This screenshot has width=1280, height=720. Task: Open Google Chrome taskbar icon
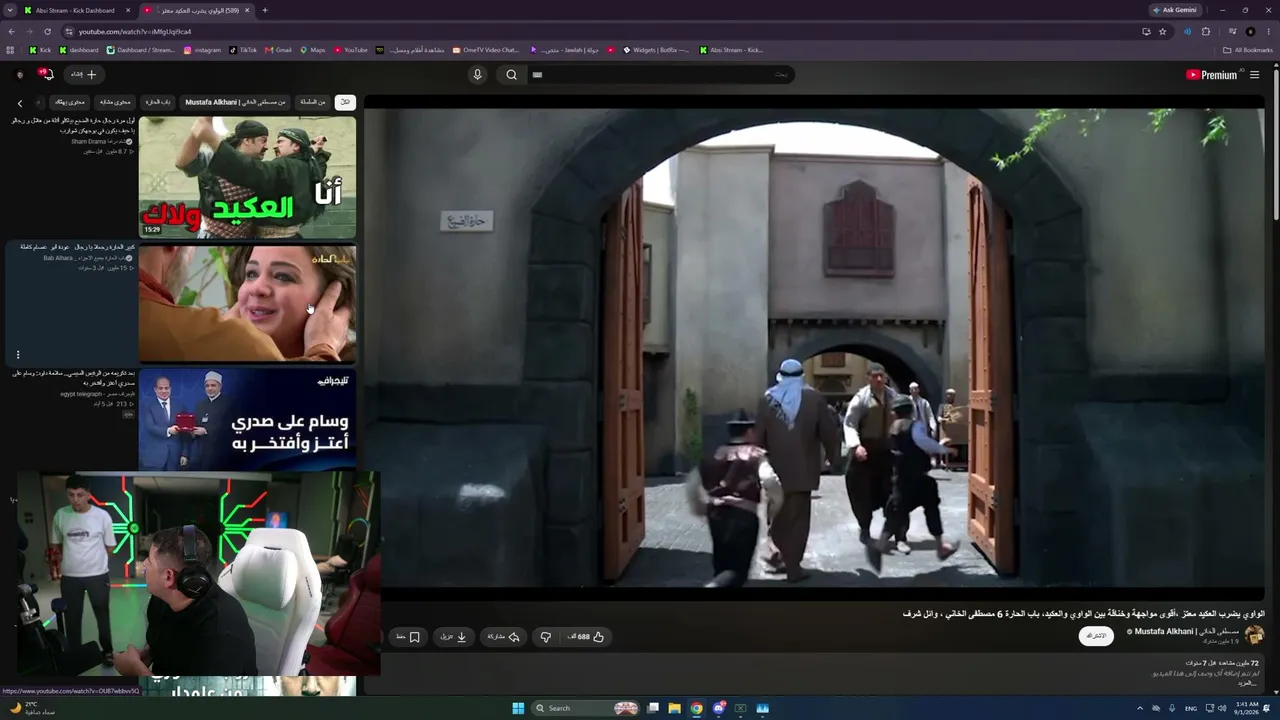(x=696, y=708)
